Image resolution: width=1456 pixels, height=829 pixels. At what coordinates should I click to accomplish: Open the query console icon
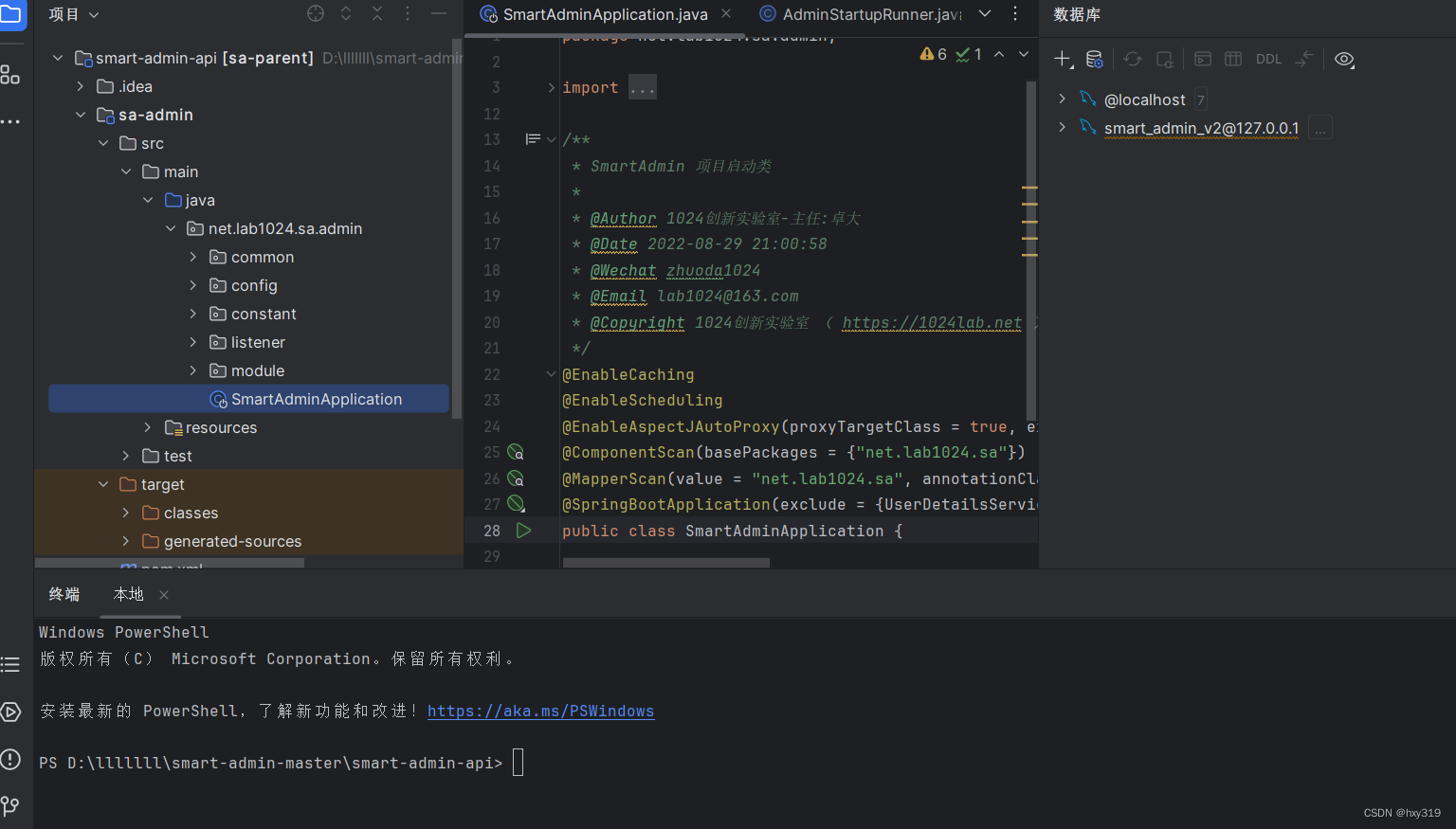point(1203,59)
